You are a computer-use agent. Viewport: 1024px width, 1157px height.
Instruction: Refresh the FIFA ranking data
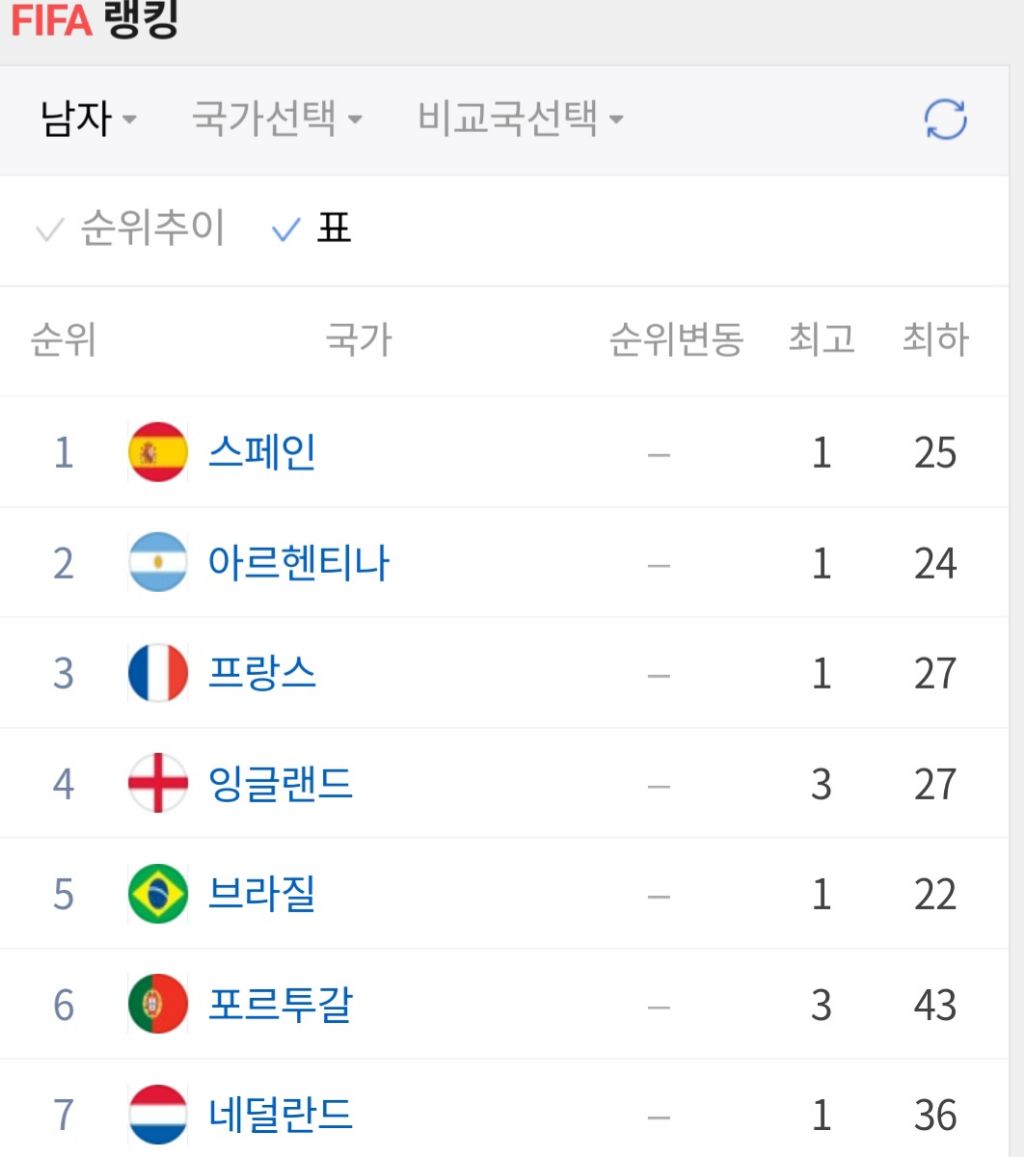pos(944,117)
